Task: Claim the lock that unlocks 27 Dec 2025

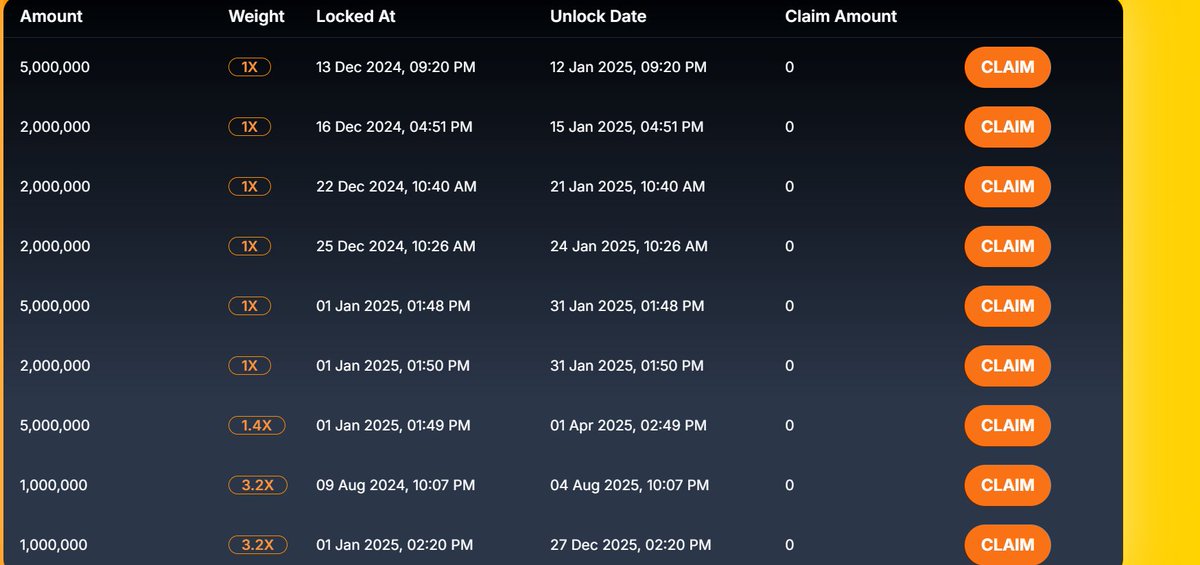Action: point(1007,545)
